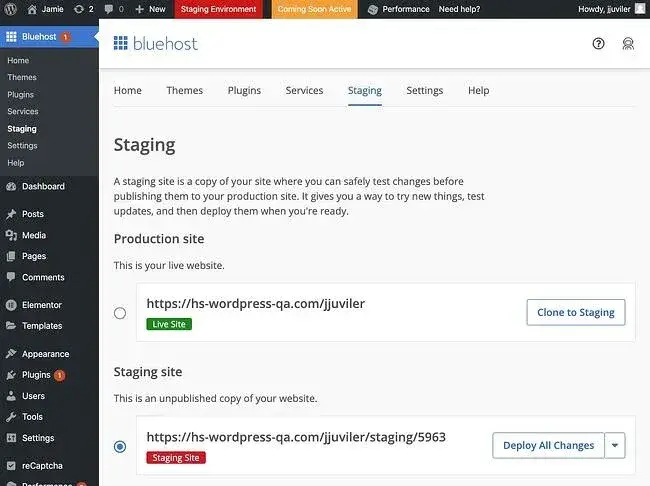This screenshot has width=650, height=486.
Task: Click the plus icon beside New
Action: coord(140,9)
